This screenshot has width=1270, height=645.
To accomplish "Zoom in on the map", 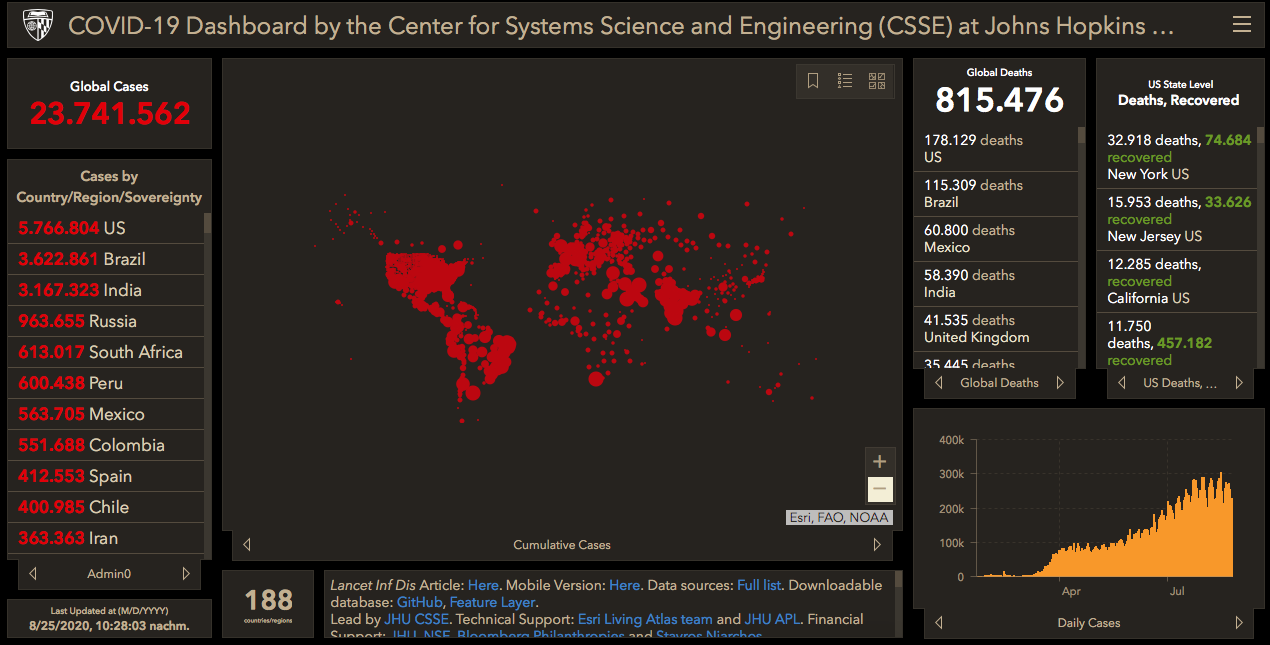I will [x=880, y=461].
